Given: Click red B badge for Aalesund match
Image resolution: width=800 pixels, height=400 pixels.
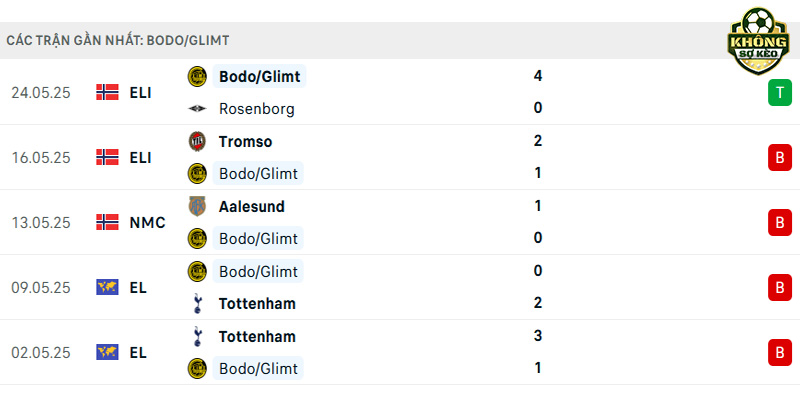Looking at the screenshot, I should pos(780,222).
